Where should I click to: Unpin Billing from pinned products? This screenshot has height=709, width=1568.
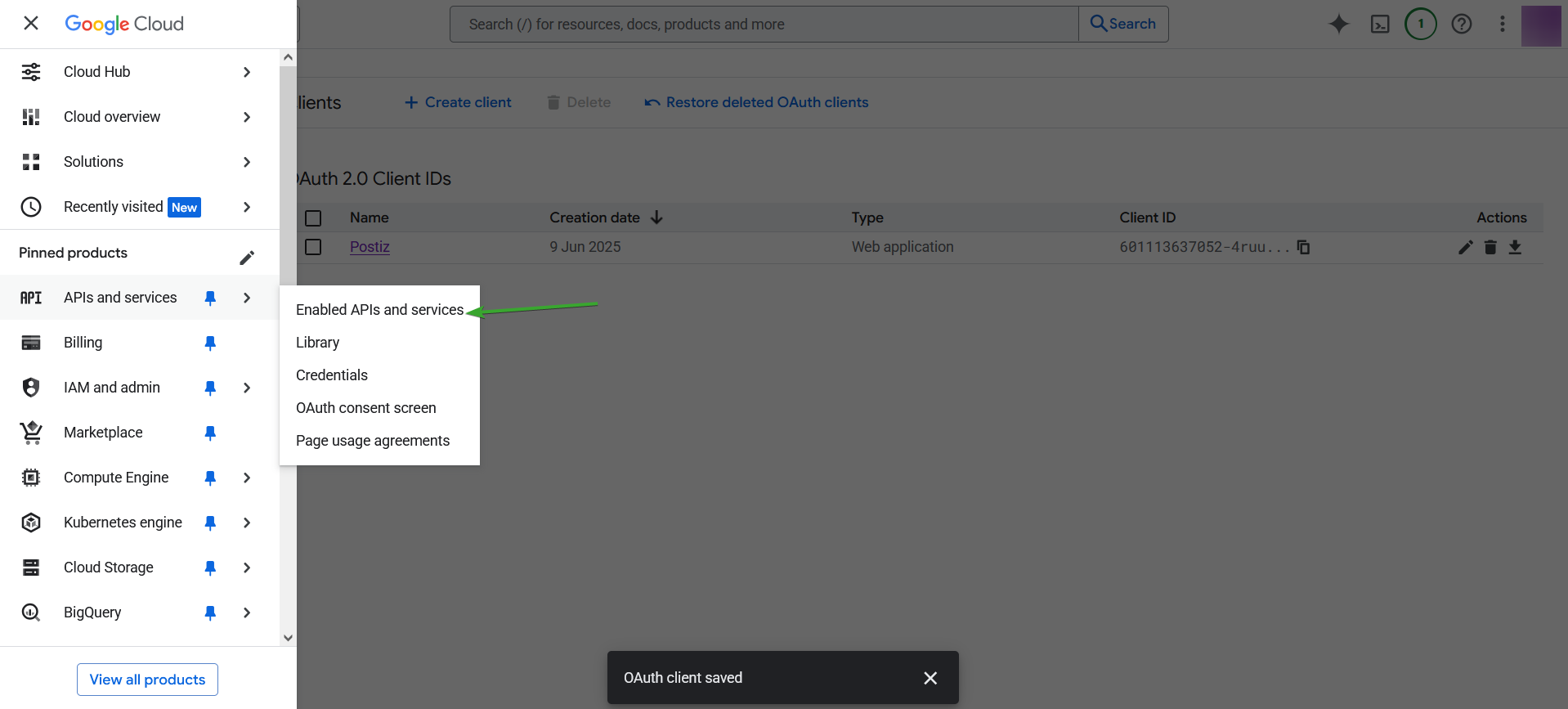210,343
